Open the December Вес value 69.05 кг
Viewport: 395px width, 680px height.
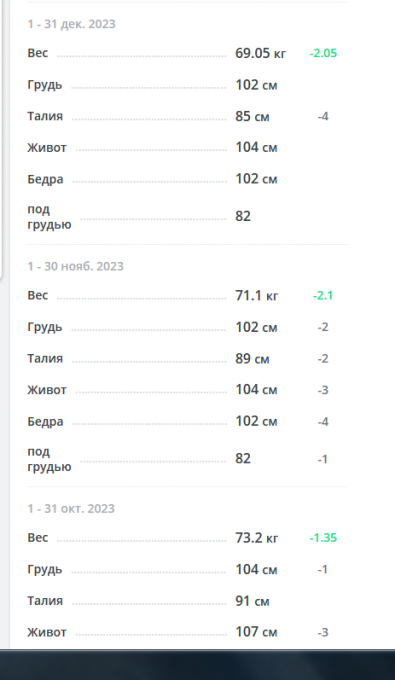click(261, 53)
